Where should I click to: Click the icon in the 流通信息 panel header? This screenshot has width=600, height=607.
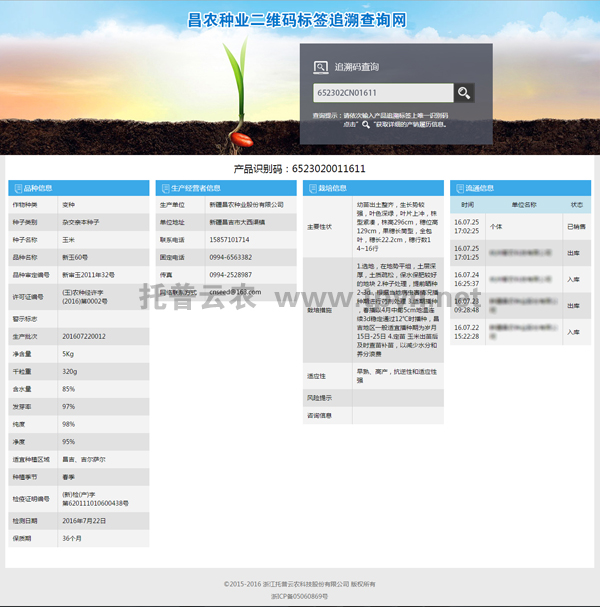coord(458,188)
